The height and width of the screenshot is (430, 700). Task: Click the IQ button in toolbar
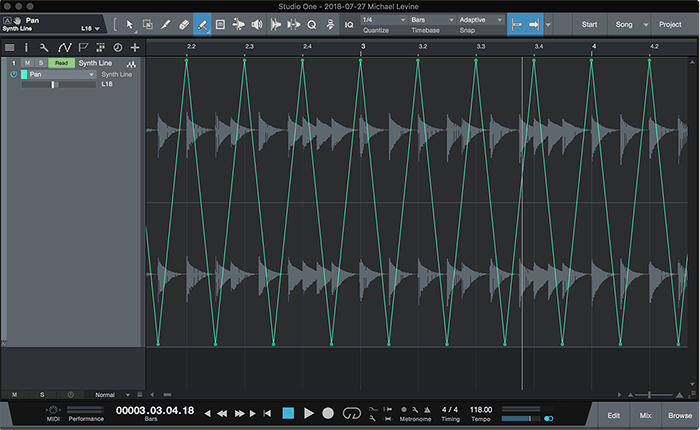[x=349, y=25]
